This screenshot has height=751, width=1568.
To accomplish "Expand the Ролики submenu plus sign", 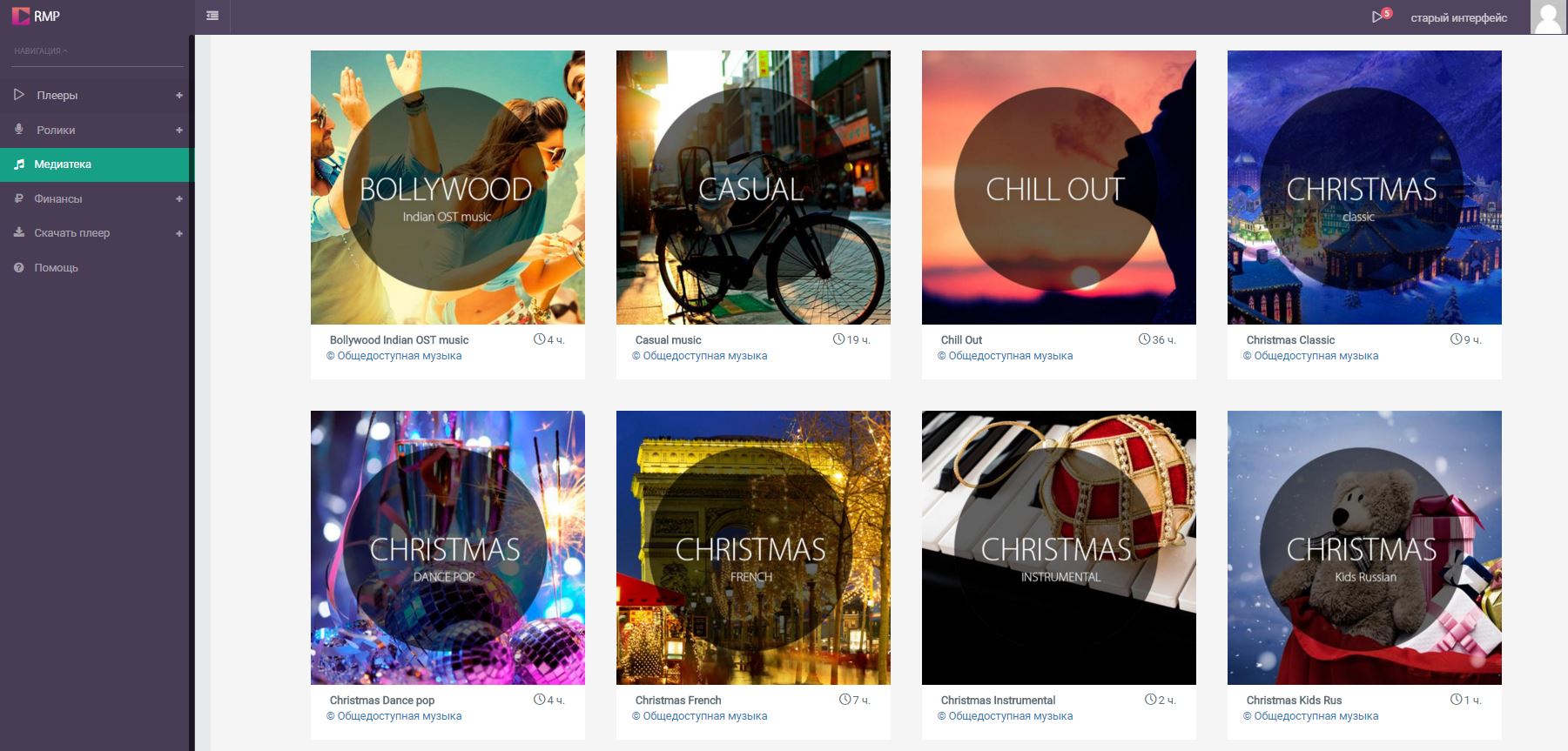I will 179,130.
